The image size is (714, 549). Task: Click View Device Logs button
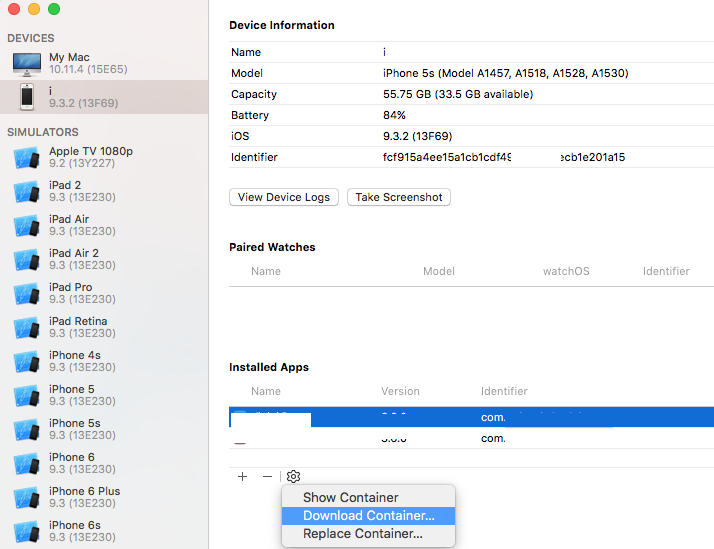point(284,197)
